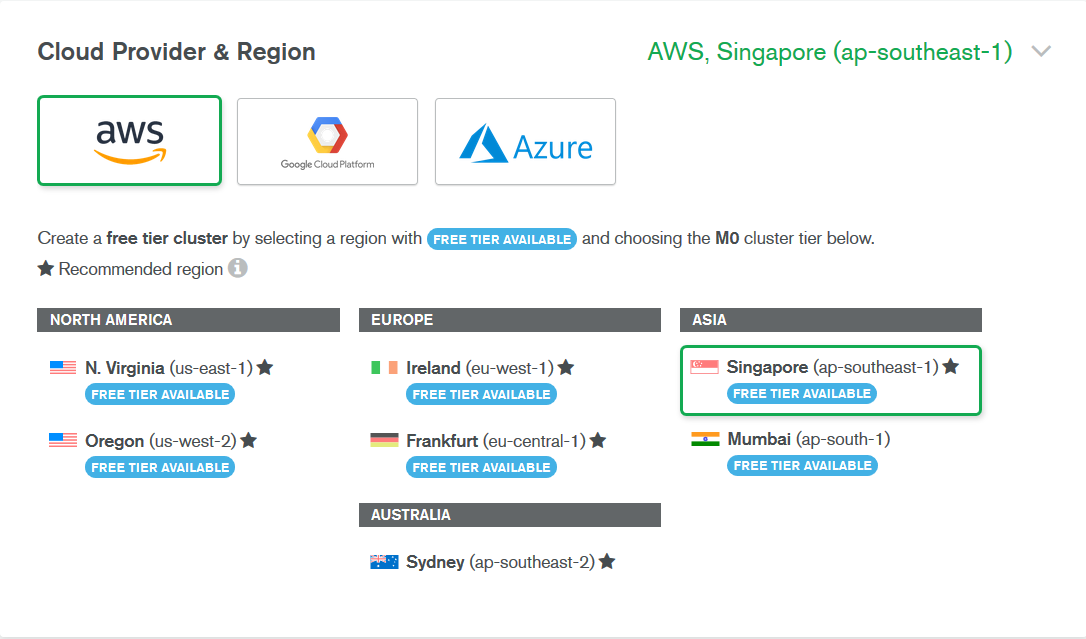This screenshot has width=1086, height=639.
Task: Click the Recommended region label
Action: 141,269
